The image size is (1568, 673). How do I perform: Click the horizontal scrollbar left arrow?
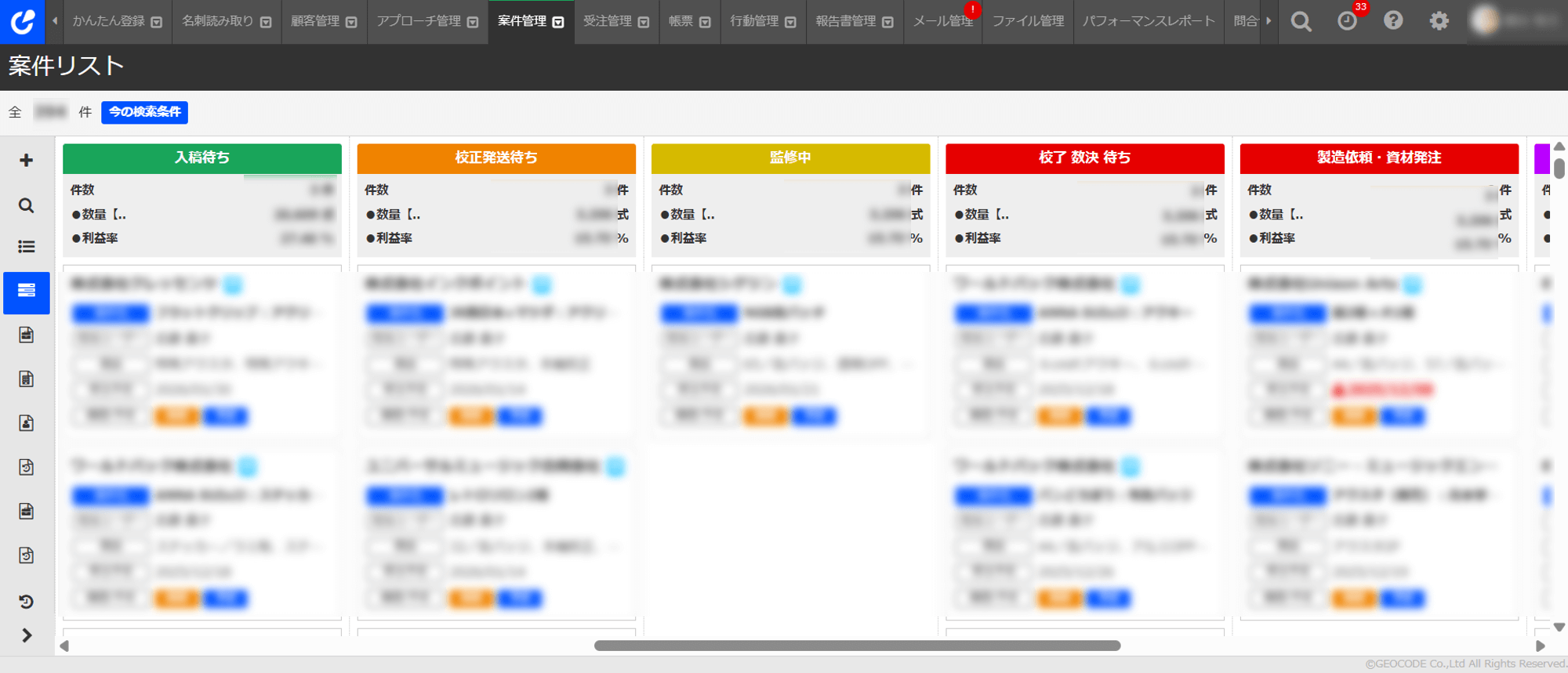tap(64, 646)
